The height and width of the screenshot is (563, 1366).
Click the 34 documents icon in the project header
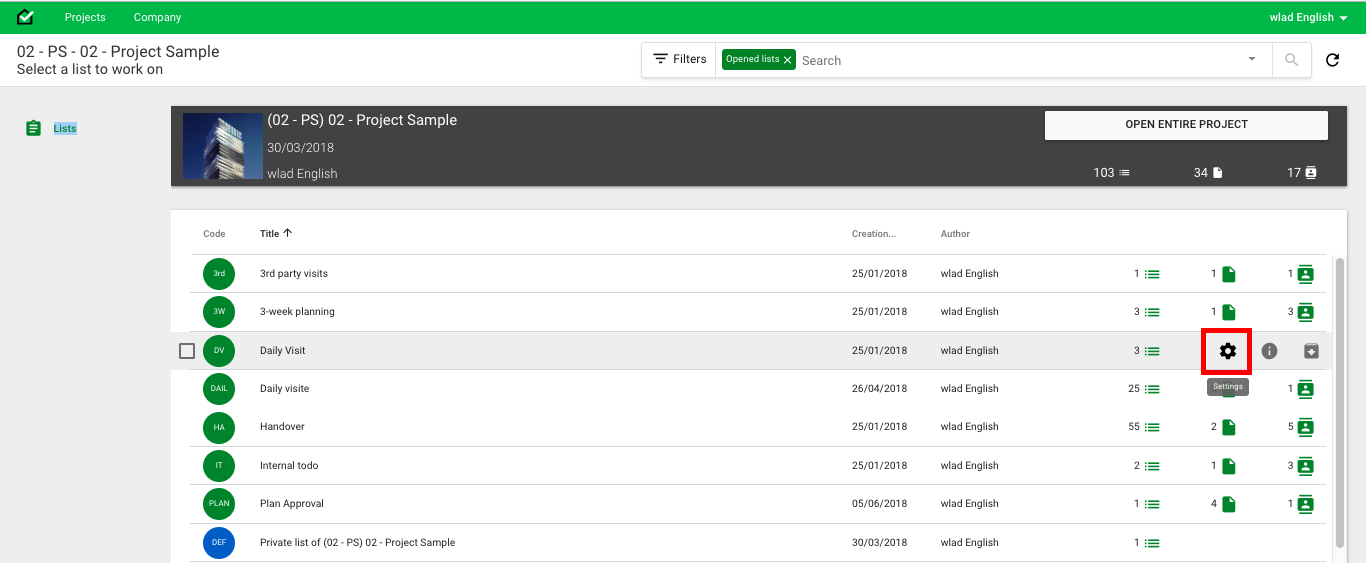click(x=1218, y=173)
